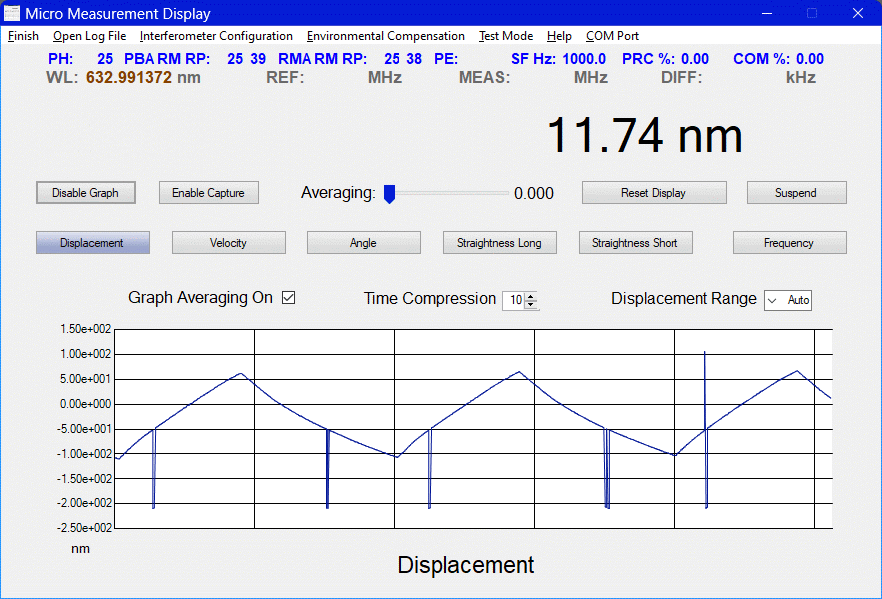Image resolution: width=882 pixels, height=599 pixels.
Task: Suspend the measurement with Suspend button
Action: pyautogui.click(x=796, y=193)
